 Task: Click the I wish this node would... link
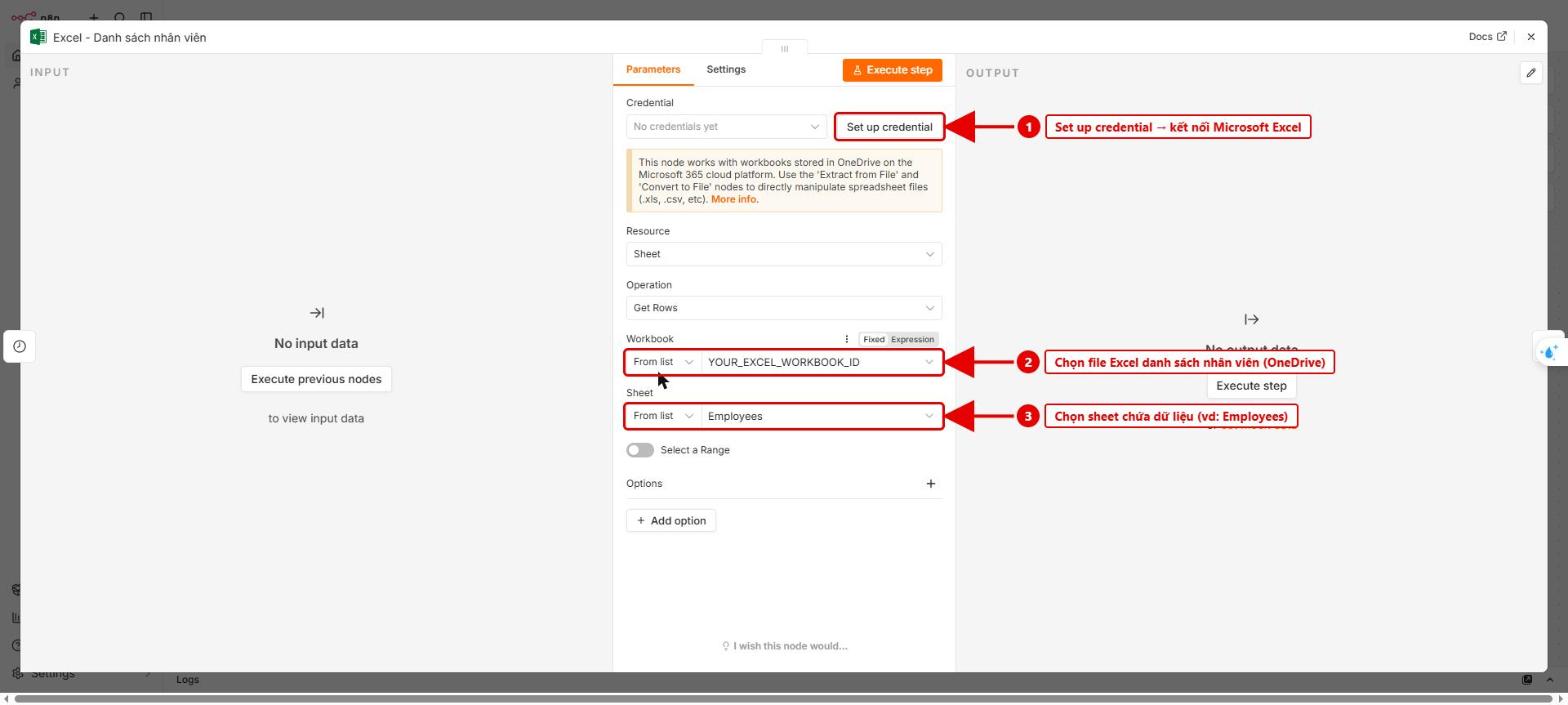[x=785, y=646]
